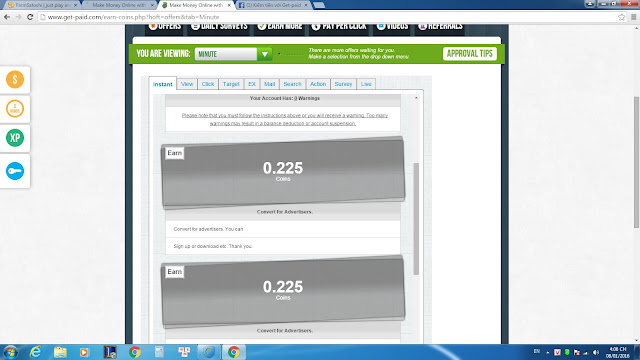Click 'Your Account Has: 0 Warnings' text
Viewport: 640px width, 360px height.
click(x=284, y=98)
